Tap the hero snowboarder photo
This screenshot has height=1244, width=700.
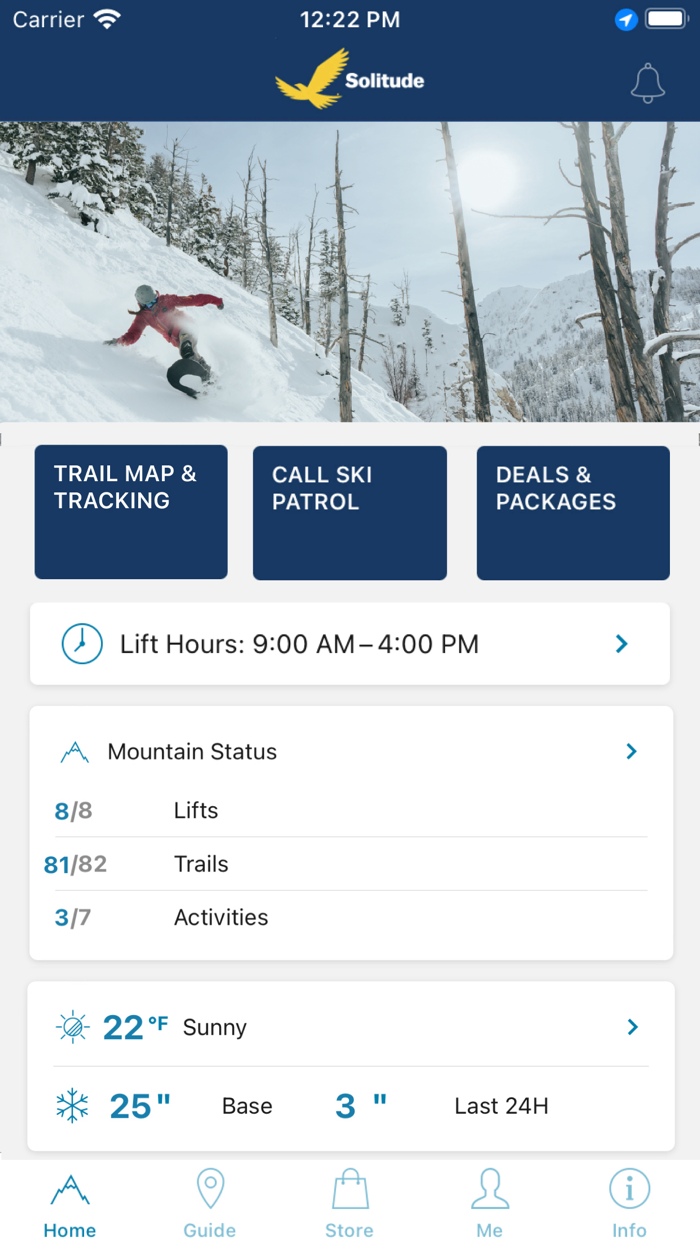(349, 270)
